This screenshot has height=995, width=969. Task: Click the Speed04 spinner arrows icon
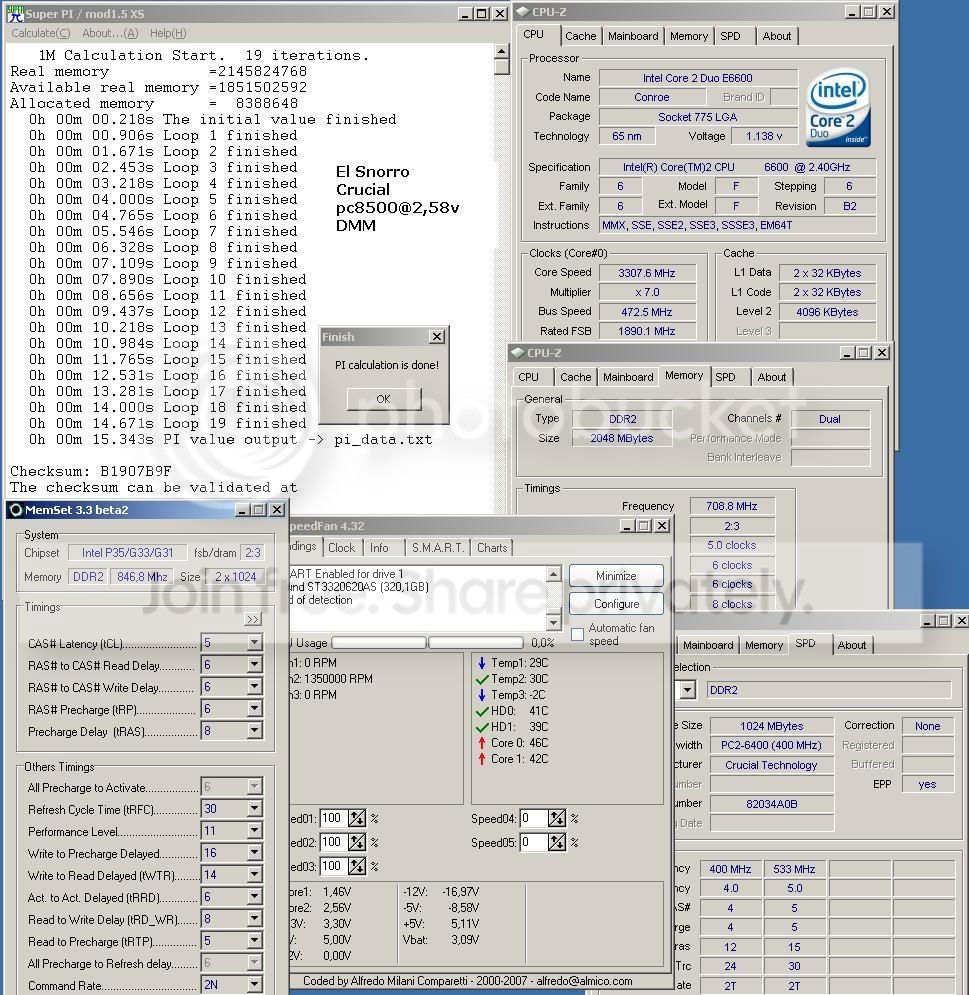click(x=557, y=819)
